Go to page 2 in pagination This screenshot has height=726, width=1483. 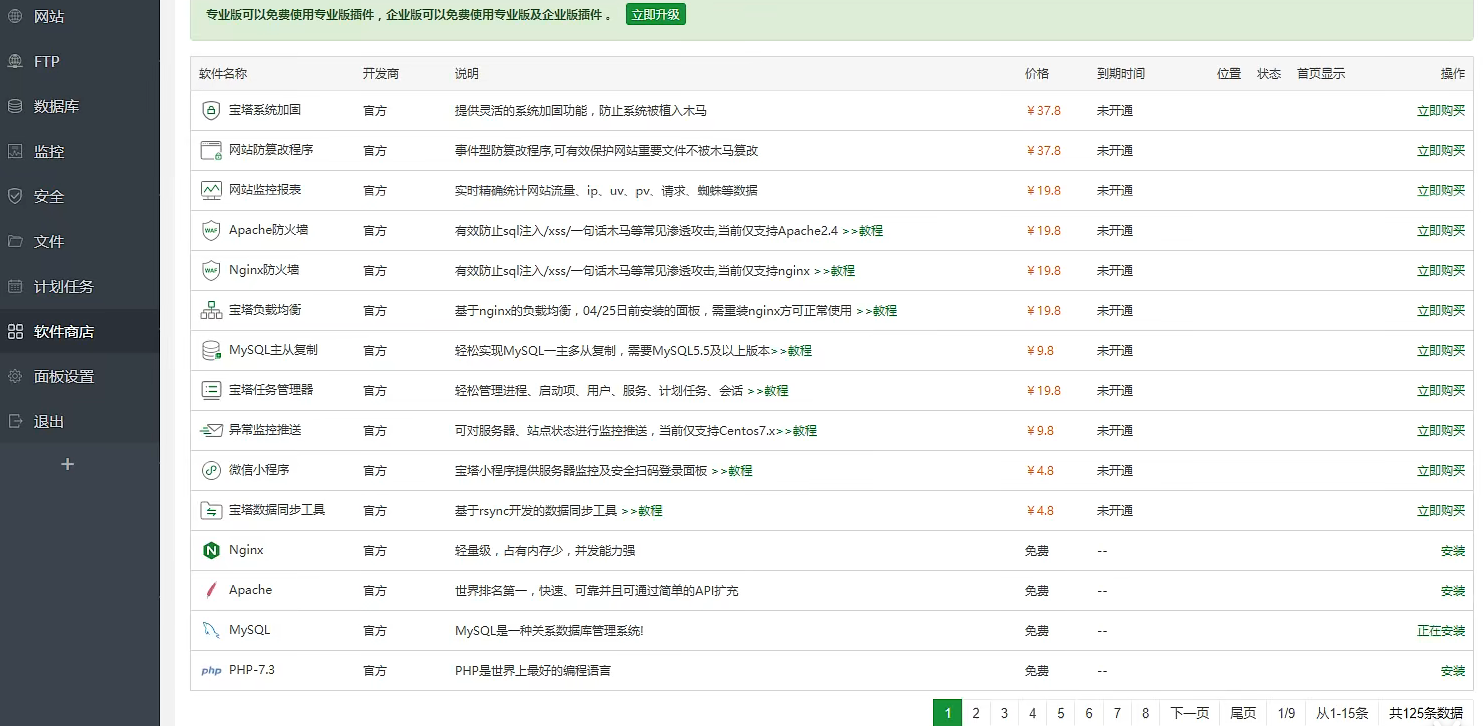(x=976, y=713)
